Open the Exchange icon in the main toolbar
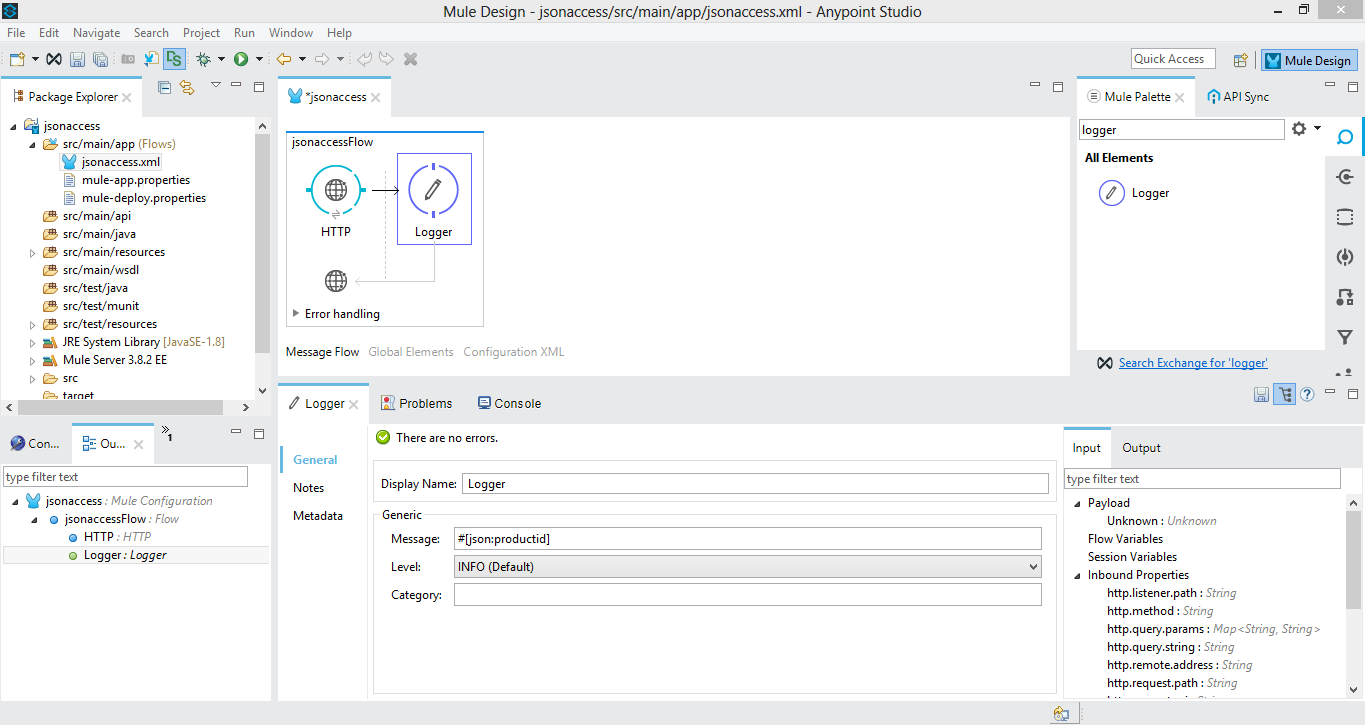1365x725 pixels. [x=55, y=60]
